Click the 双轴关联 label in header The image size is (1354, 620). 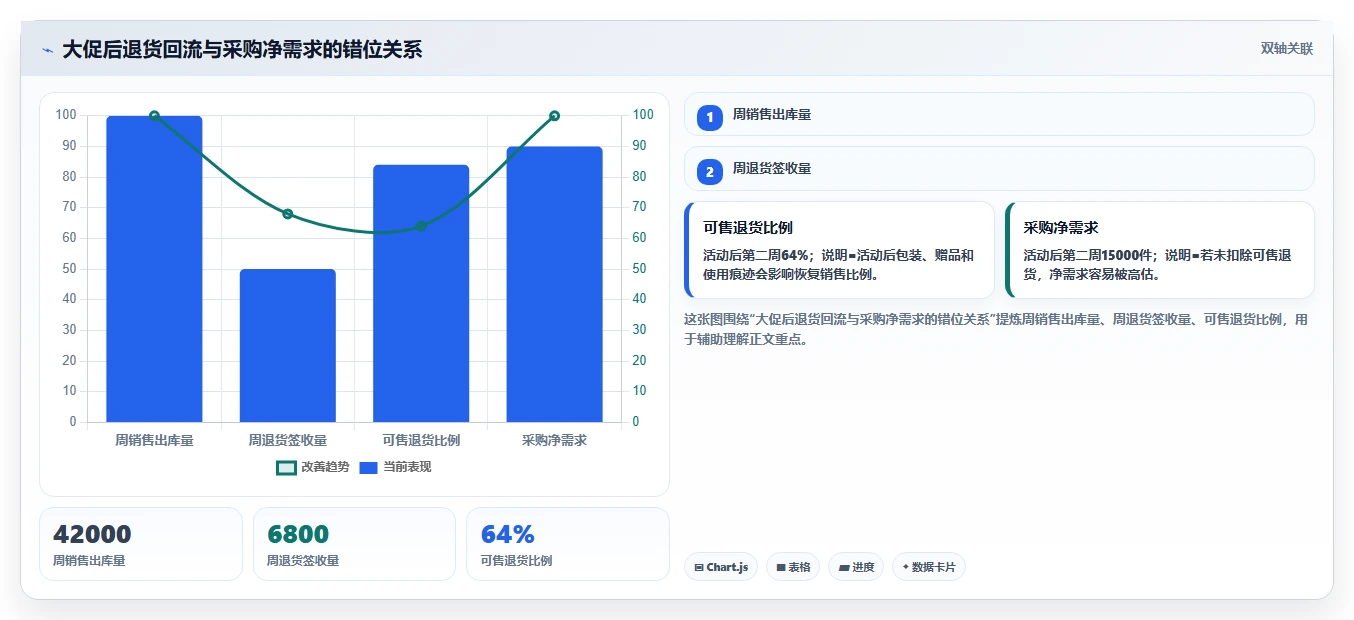click(x=1286, y=49)
